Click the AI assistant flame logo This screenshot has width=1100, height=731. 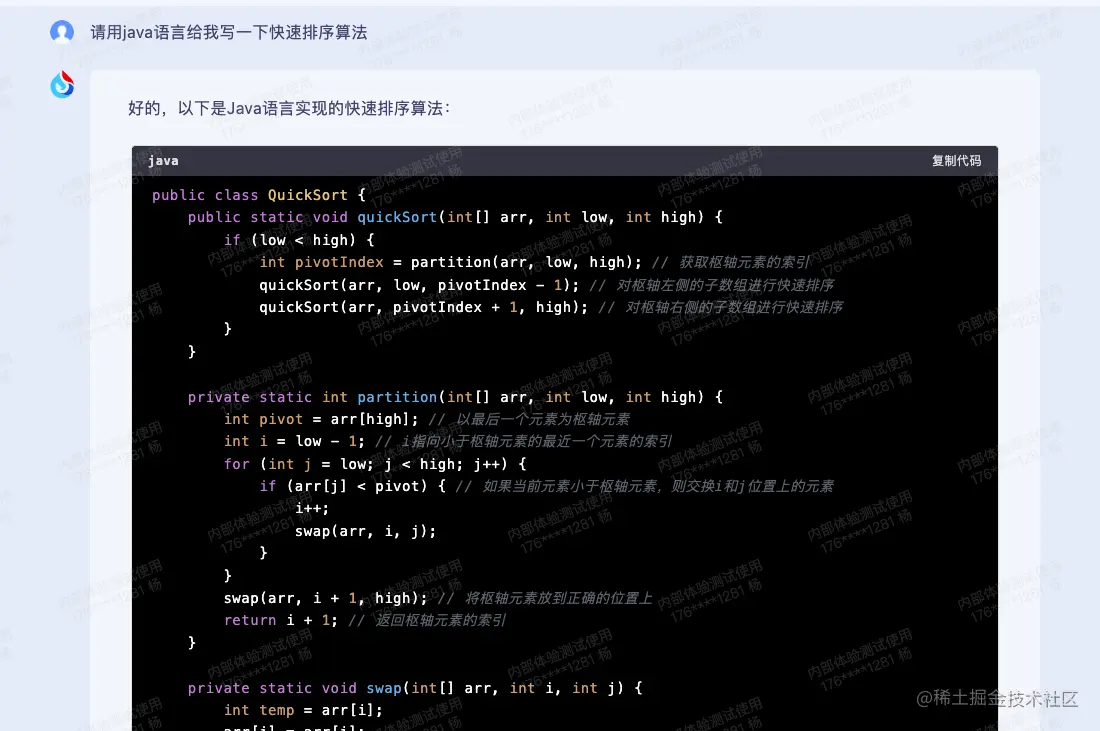pyautogui.click(x=62, y=84)
